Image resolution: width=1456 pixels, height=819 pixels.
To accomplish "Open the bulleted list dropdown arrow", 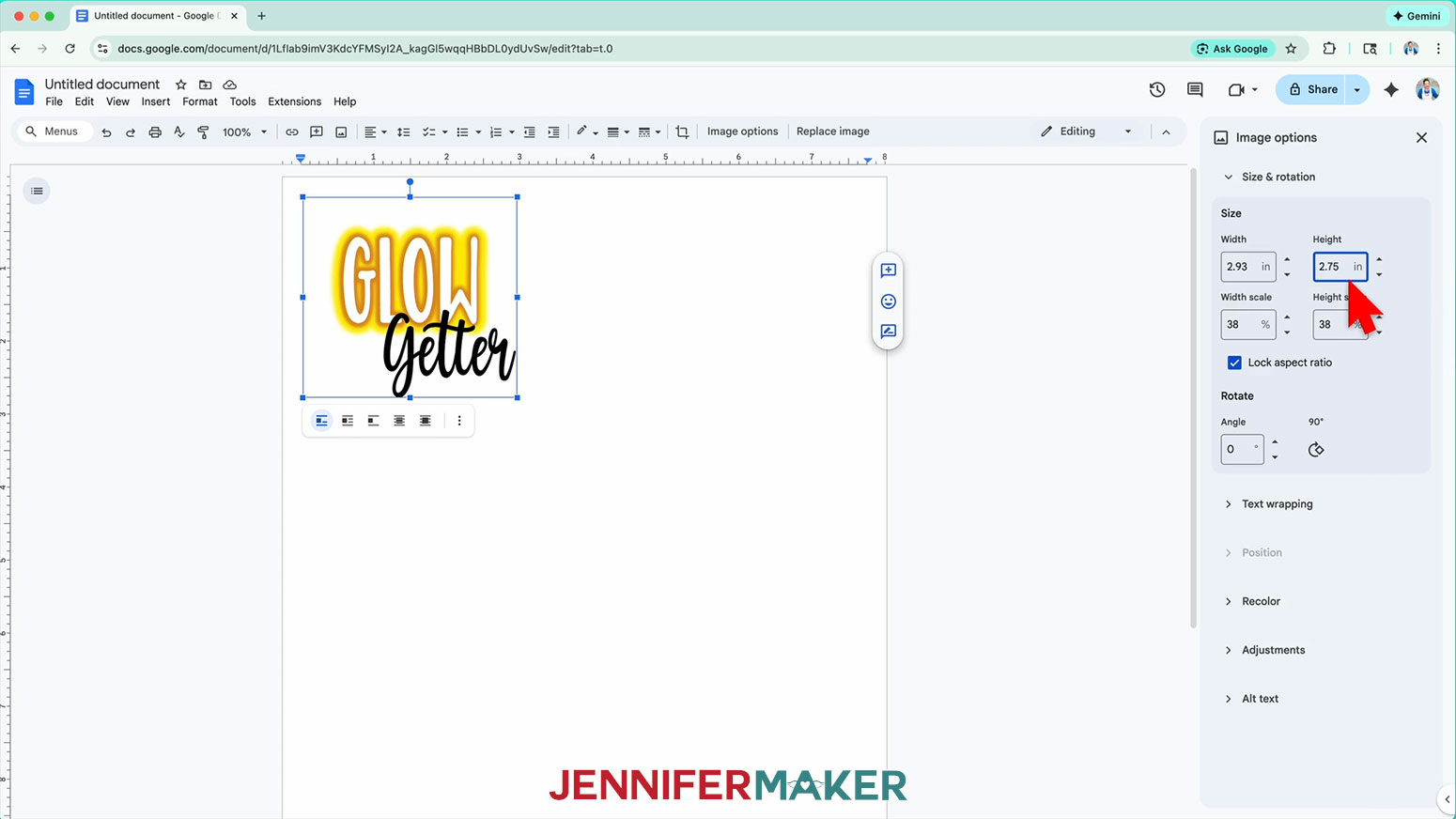I will click(x=478, y=132).
